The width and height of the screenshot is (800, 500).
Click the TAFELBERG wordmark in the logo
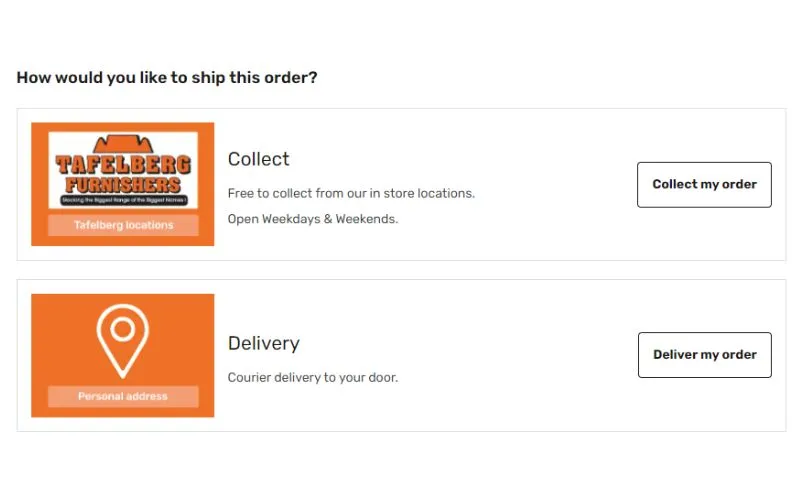click(x=123, y=165)
